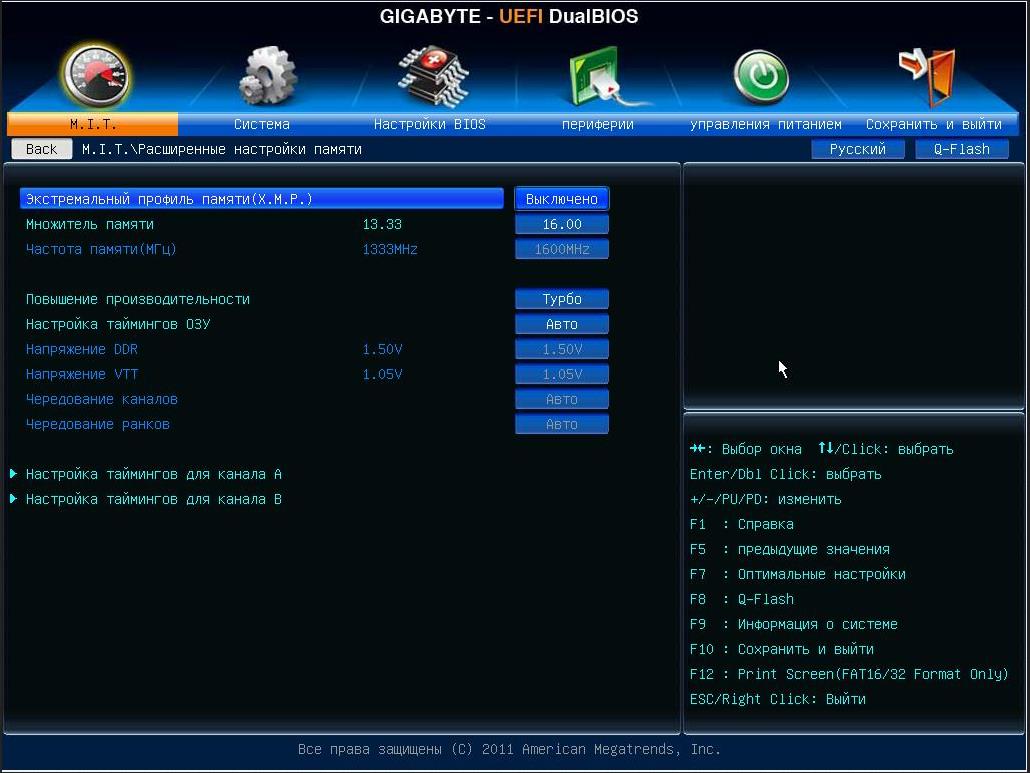Click the green Power Management icon
Screen dimensions: 1030x773
tap(761, 77)
